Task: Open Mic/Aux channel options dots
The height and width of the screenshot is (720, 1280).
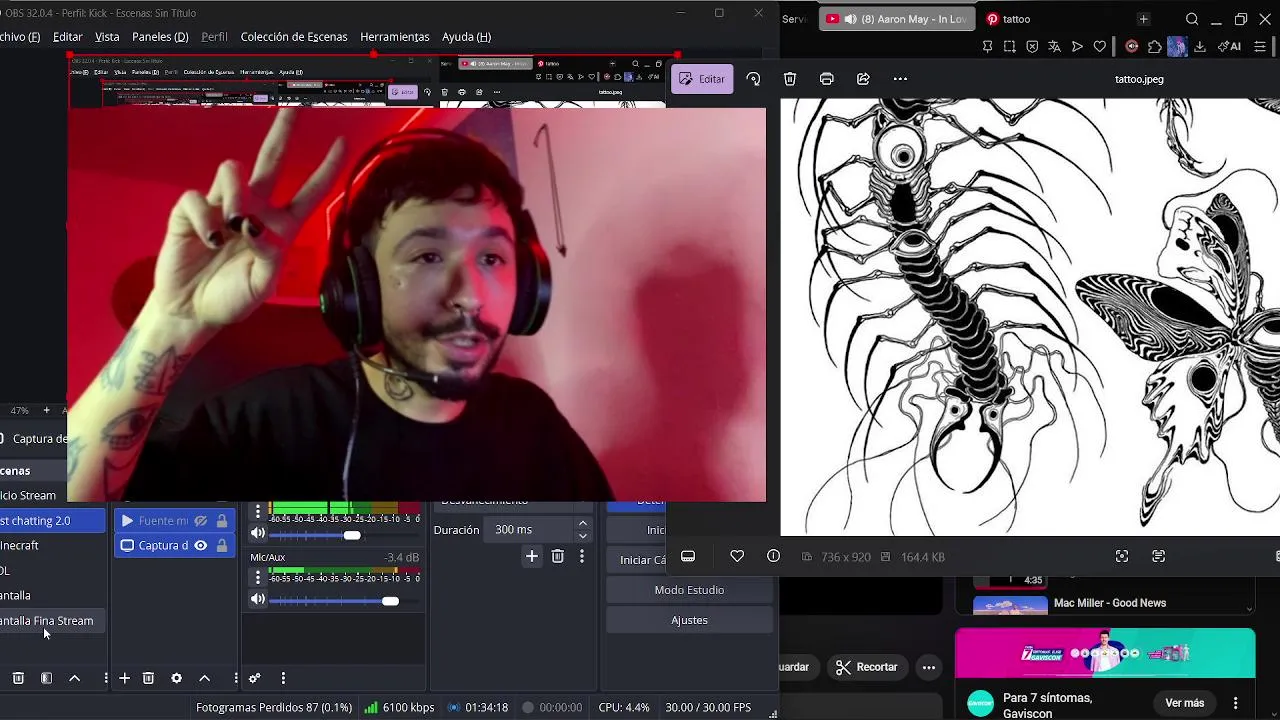Action: (258, 577)
